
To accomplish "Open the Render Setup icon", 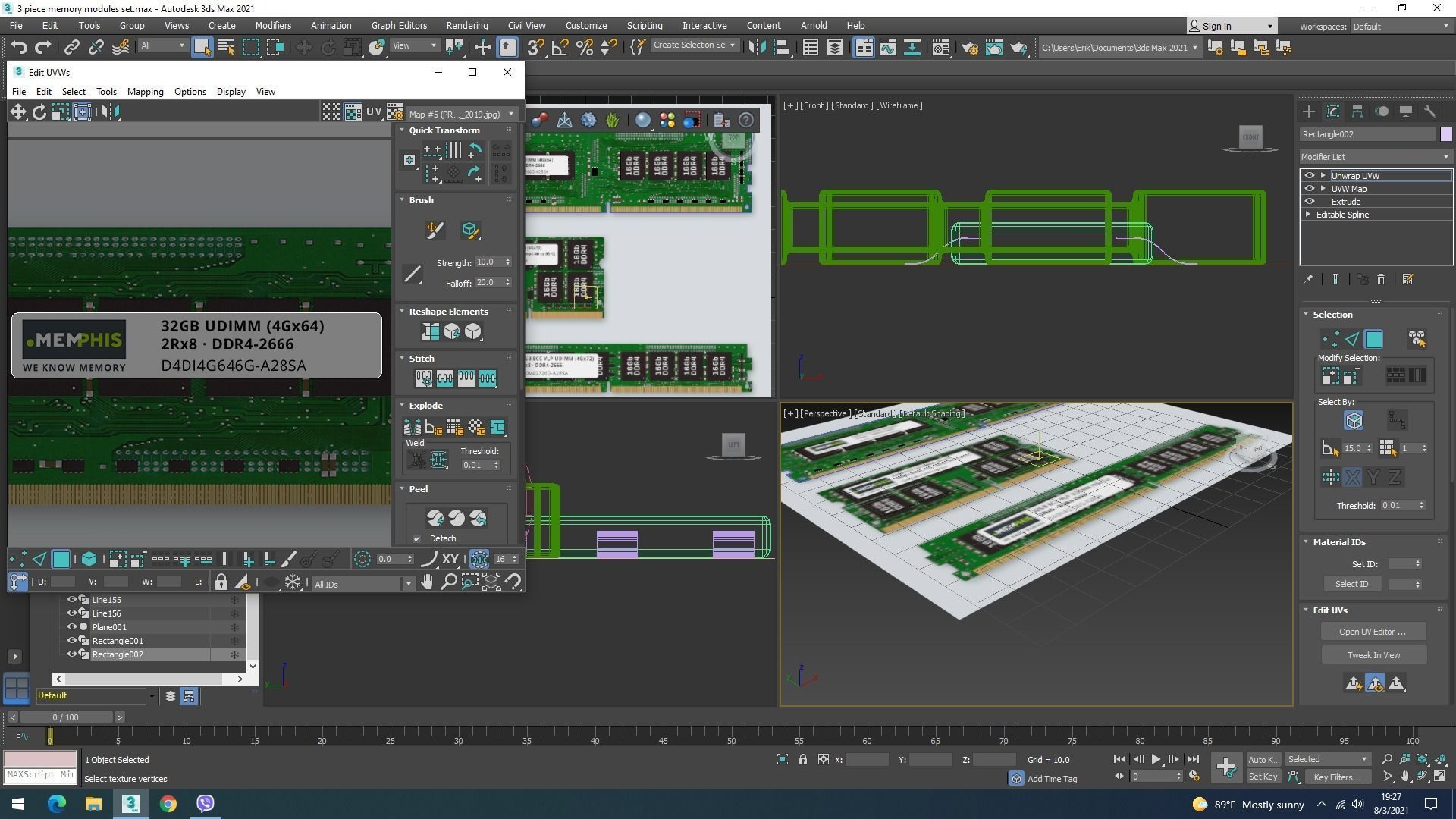I will pos(970,48).
